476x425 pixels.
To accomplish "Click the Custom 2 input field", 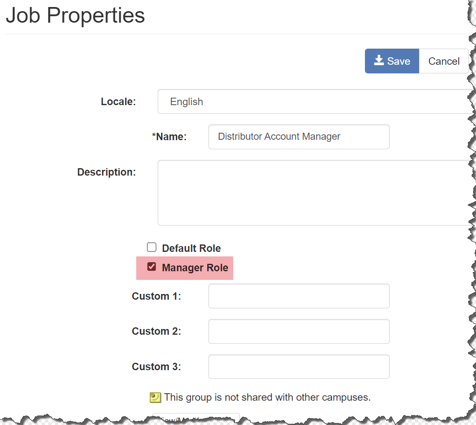I will pos(299,331).
